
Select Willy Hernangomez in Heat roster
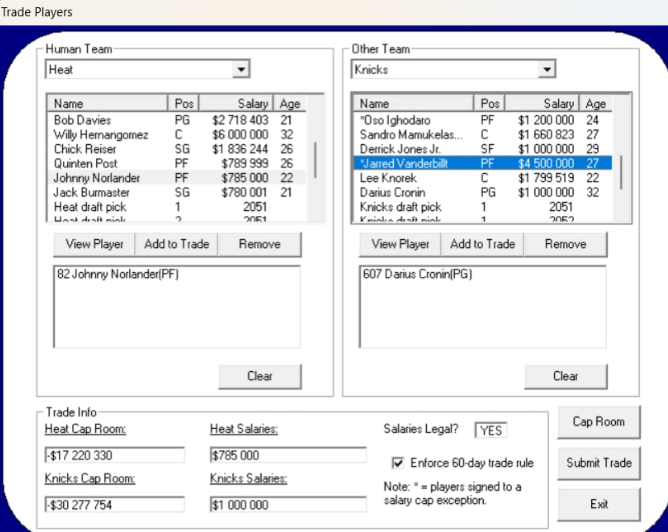pos(177,135)
